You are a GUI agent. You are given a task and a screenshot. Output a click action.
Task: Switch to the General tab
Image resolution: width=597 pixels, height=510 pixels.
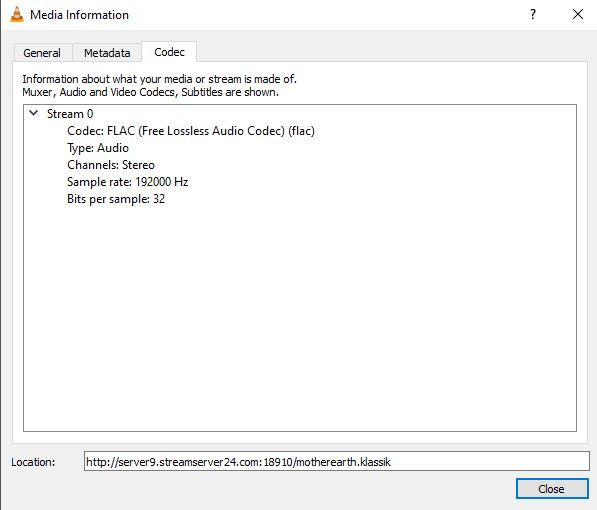tap(42, 53)
